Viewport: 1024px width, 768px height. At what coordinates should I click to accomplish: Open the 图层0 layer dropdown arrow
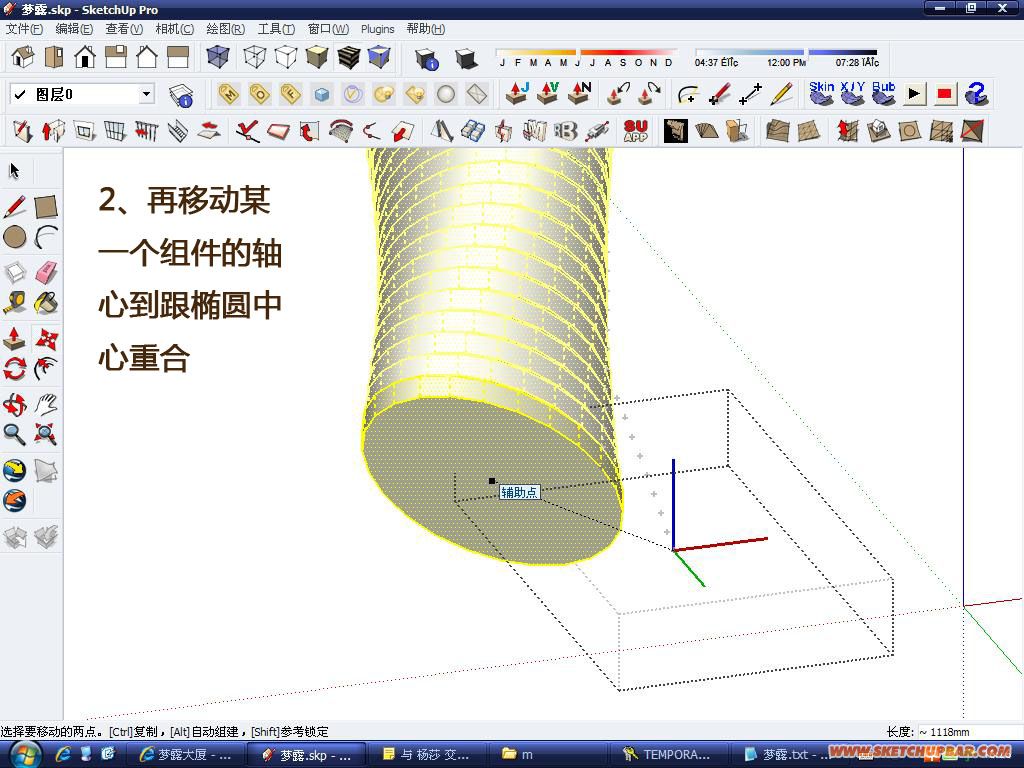[146, 94]
